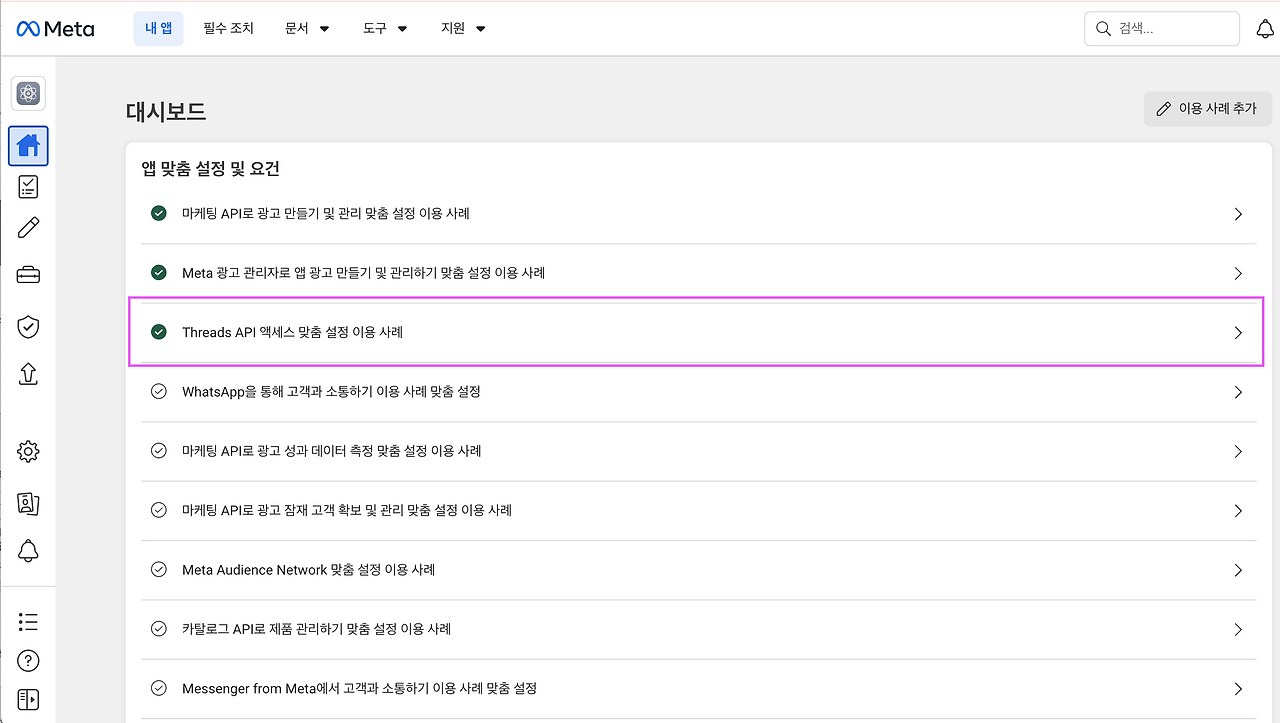
Task: Click the status check on 카탈로그 API row
Action: pos(158,629)
